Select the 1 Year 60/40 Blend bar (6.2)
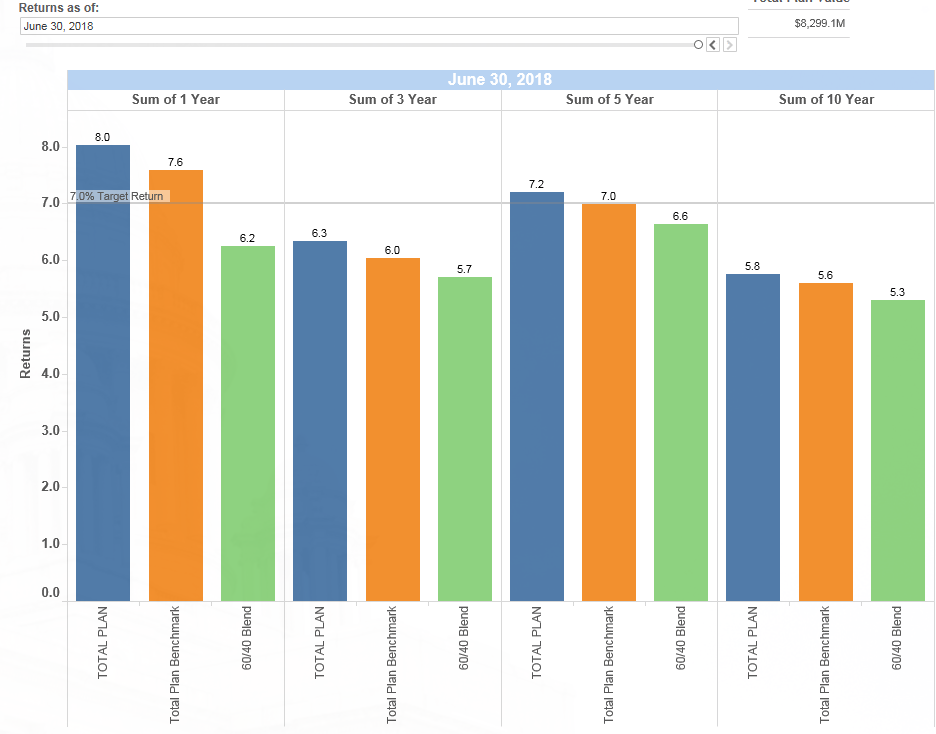 [x=248, y=424]
